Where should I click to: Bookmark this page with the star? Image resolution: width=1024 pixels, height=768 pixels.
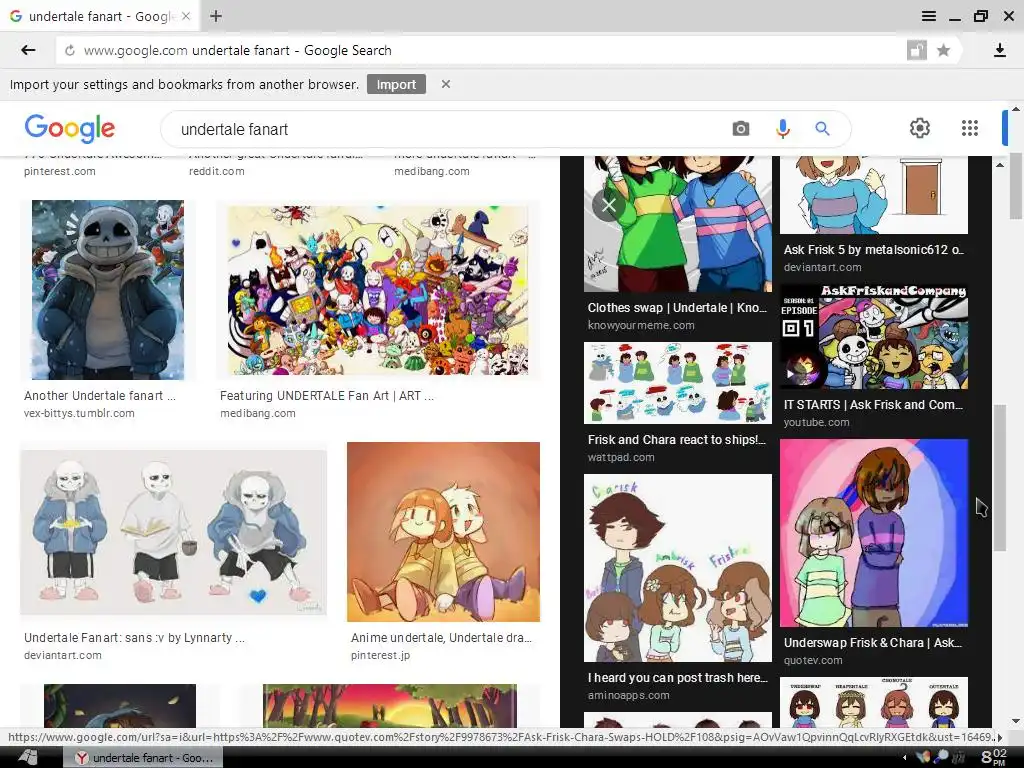(943, 50)
